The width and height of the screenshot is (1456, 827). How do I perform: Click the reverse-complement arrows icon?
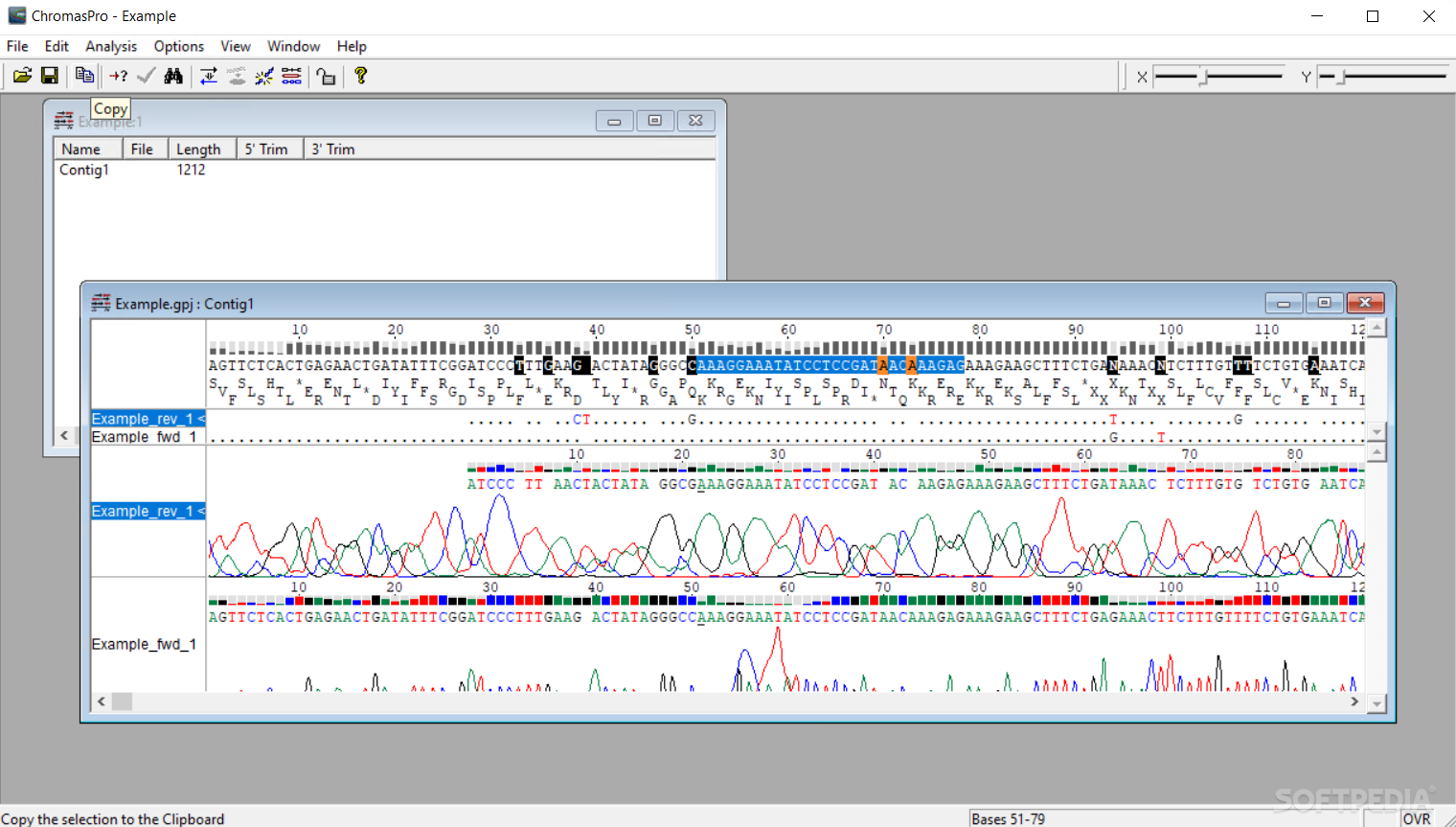[x=209, y=76]
